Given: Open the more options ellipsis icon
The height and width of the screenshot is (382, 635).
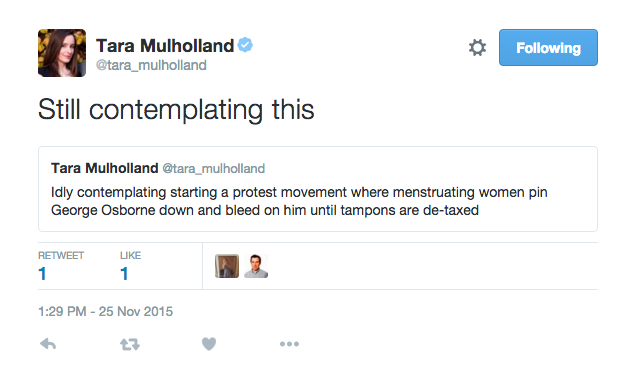Looking at the screenshot, I should tap(289, 344).
